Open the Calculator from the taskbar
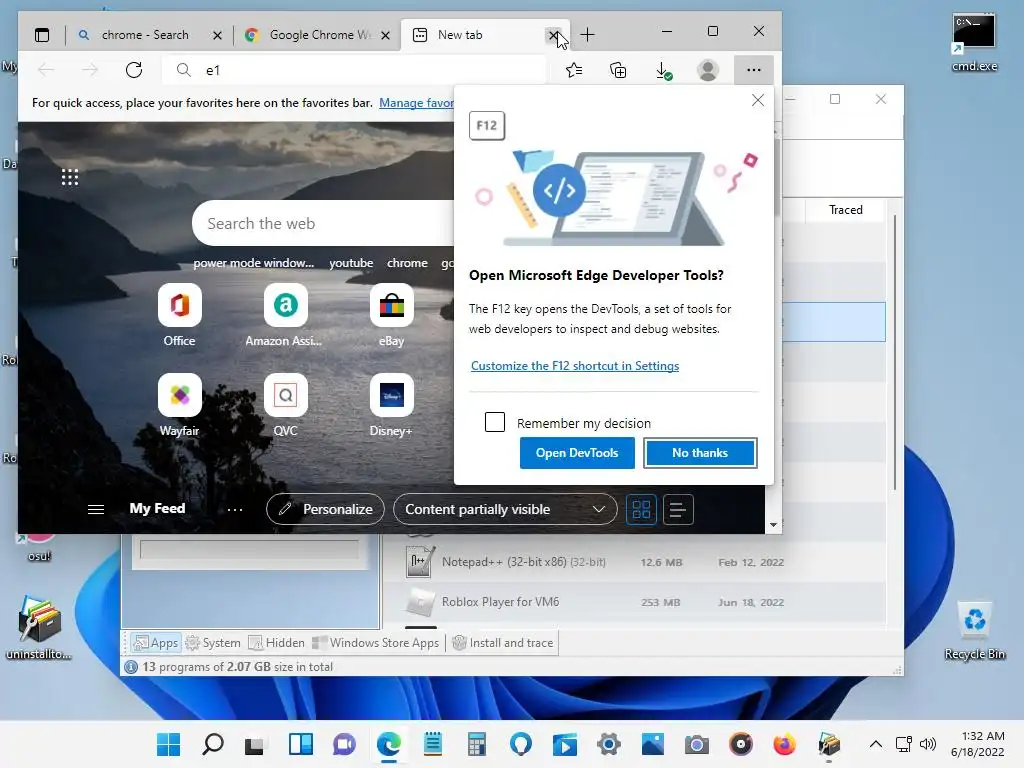Viewport: 1024px width, 768px height. pyautogui.click(x=477, y=744)
